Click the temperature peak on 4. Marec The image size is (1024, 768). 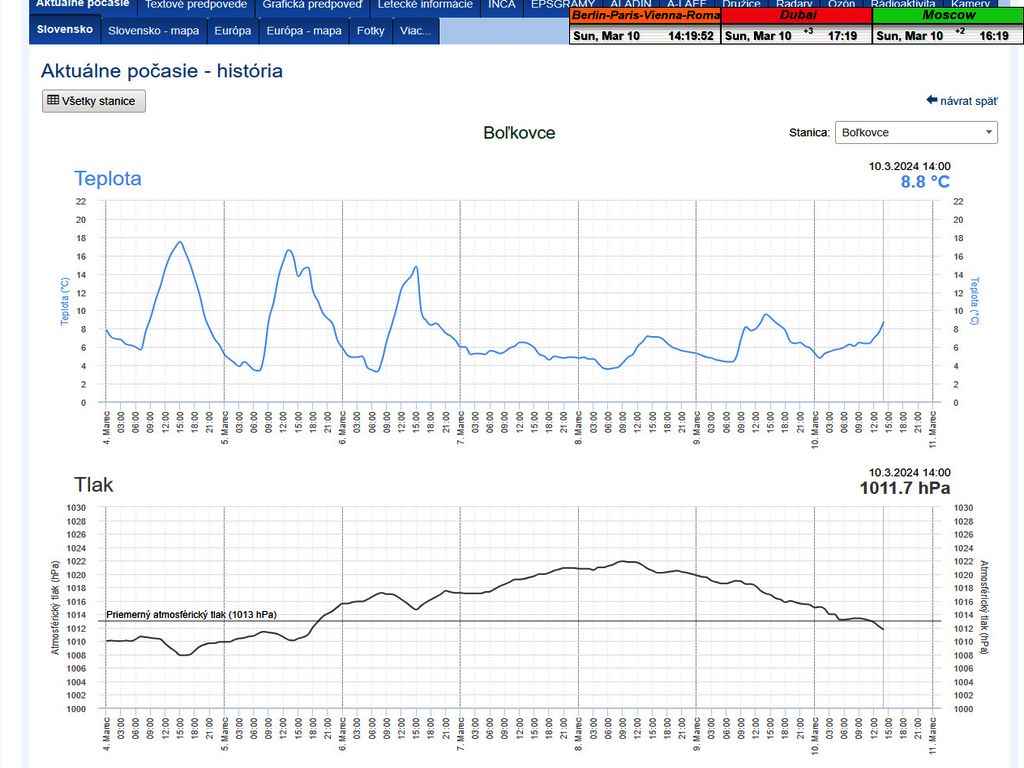[x=180, y=241]
